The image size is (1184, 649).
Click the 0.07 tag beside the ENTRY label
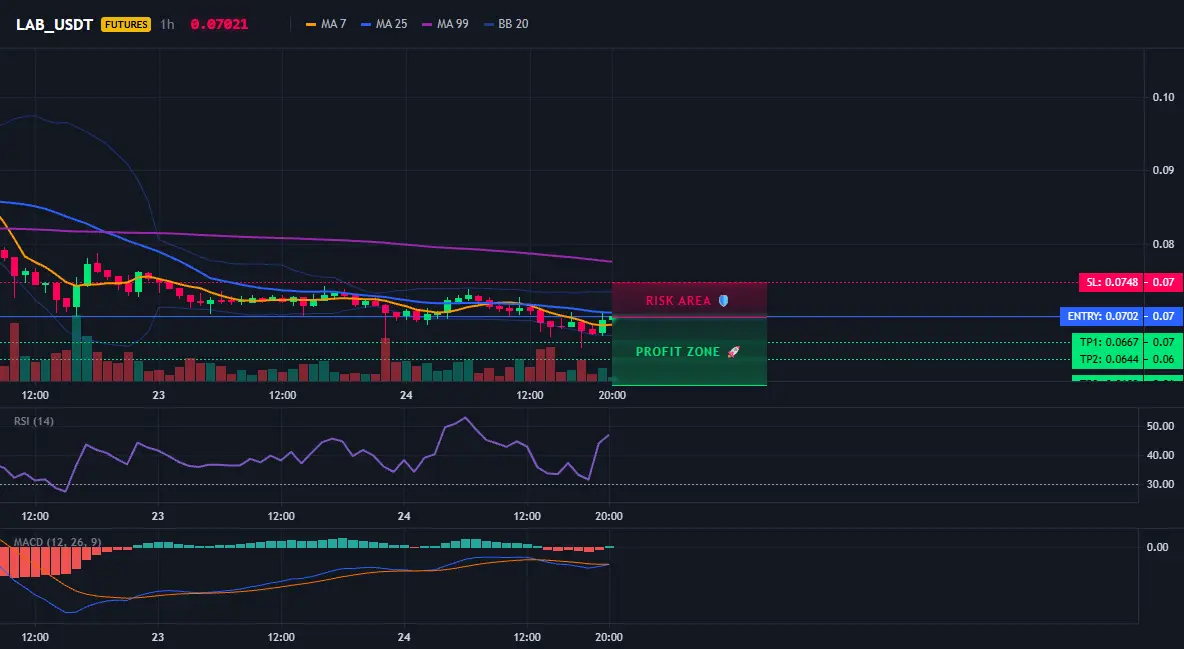click(x=1164, y=317)
